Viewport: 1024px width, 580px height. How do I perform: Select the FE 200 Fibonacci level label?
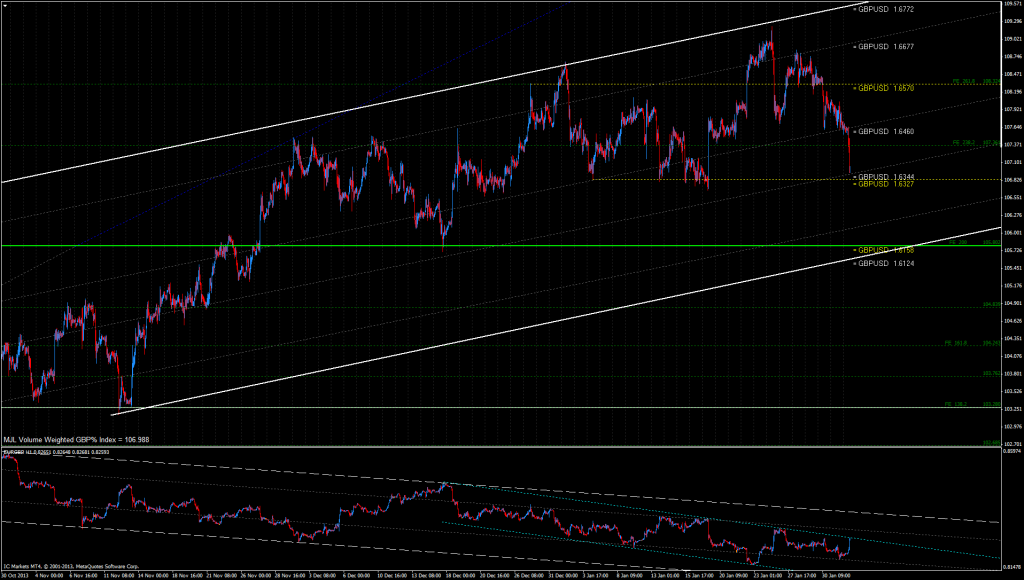[958, 242]
